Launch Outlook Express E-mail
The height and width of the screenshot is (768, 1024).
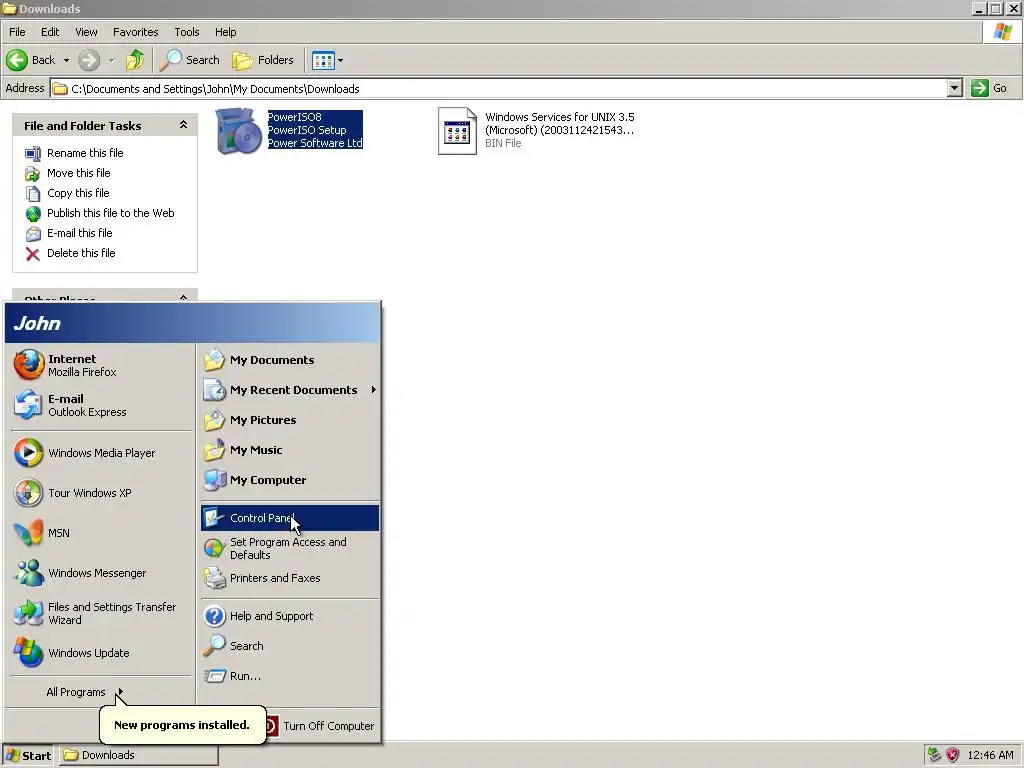101,405
